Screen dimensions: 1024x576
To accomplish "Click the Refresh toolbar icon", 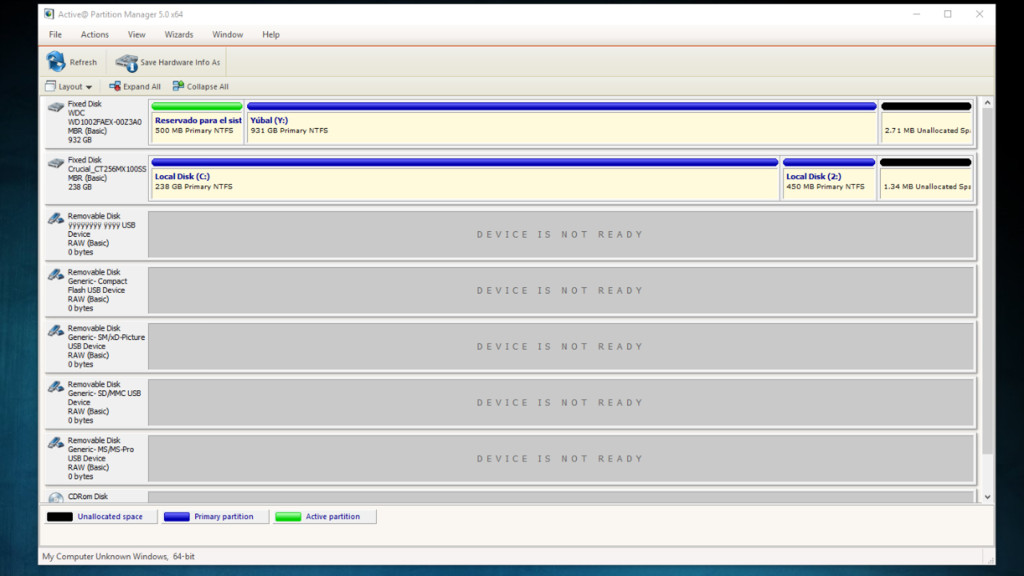I will pyautogui.click(x=56, y=62).
